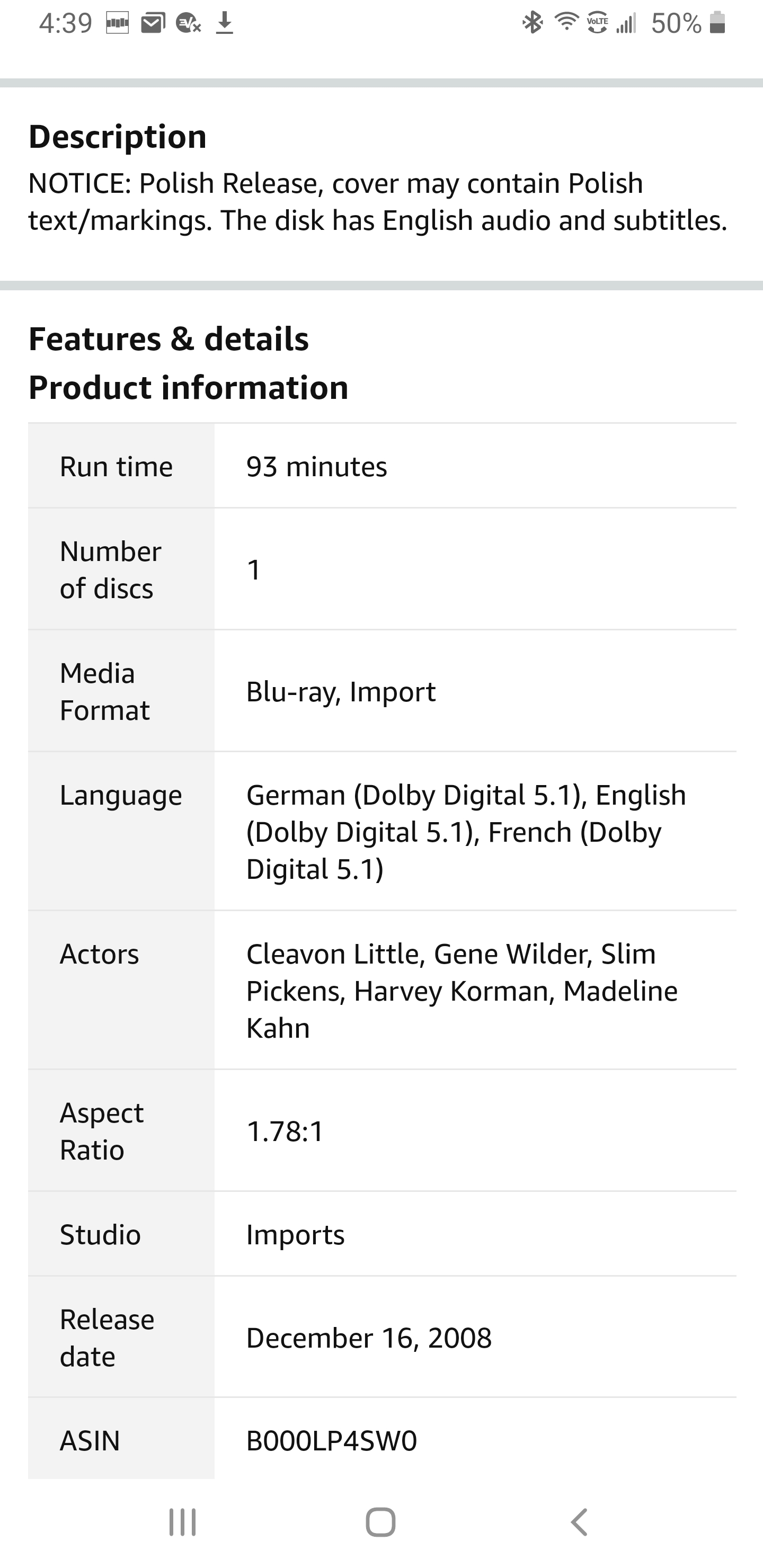Screen dimensions: 763x1568
Task: Select the December 16, 2008 release date
Action: [369, 1338]
